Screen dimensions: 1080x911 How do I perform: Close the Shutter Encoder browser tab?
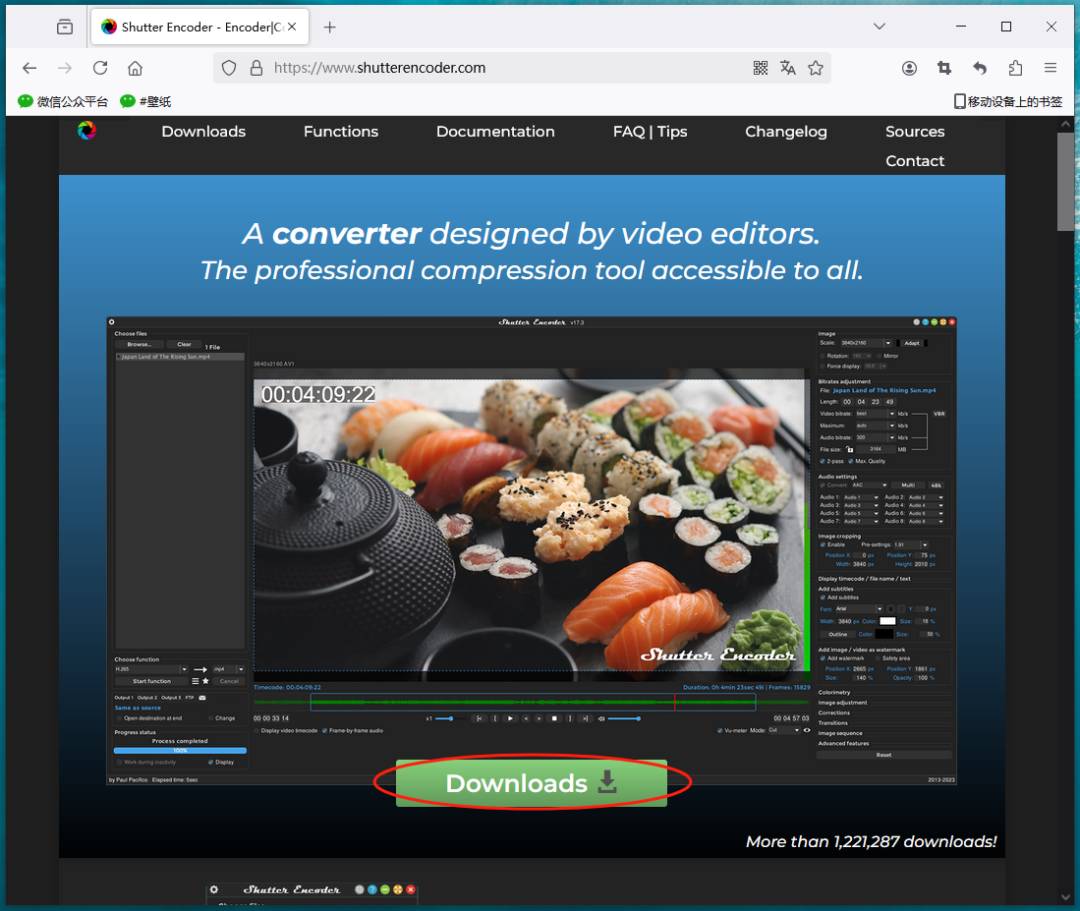coord(292,27)
